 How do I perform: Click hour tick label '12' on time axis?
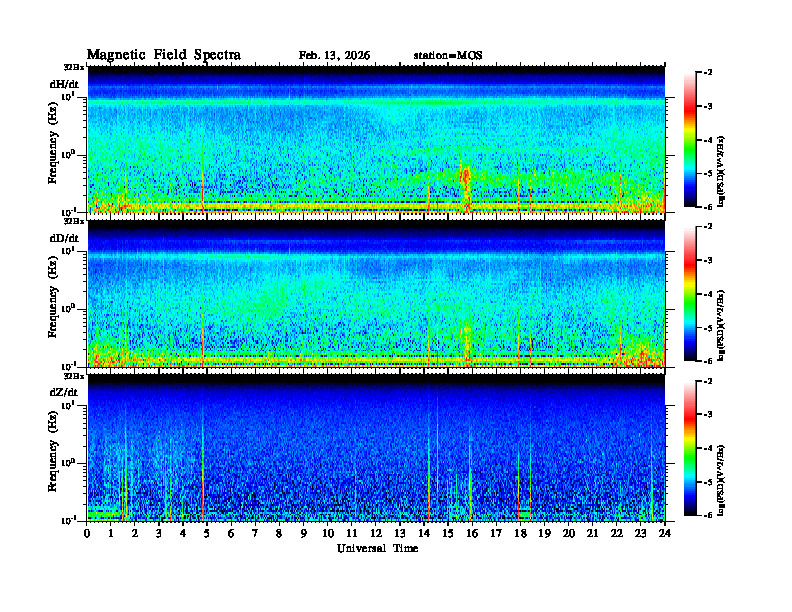click(x=376, y=534)
